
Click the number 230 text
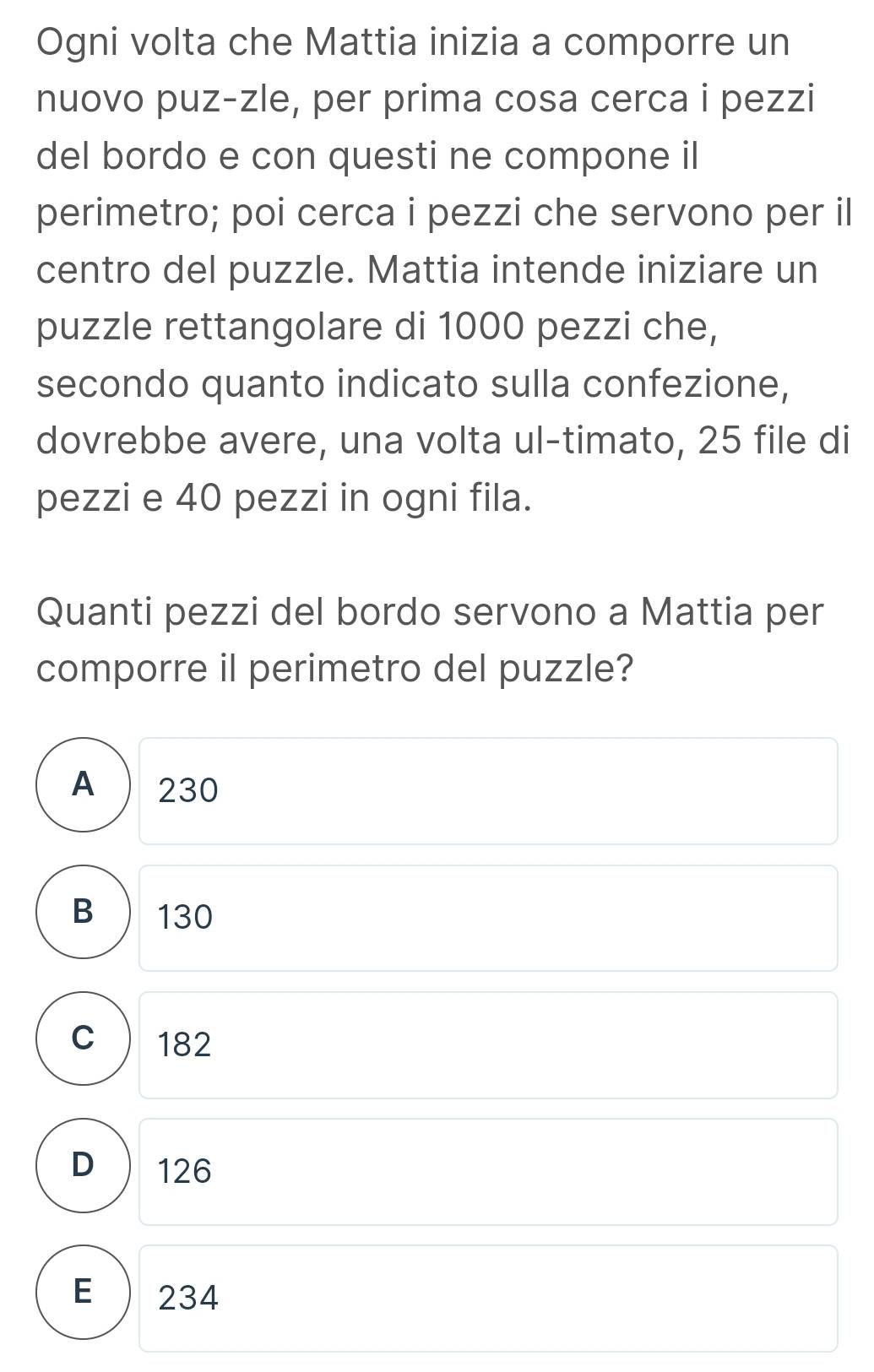pyautogui.click(x=188, y=791)
